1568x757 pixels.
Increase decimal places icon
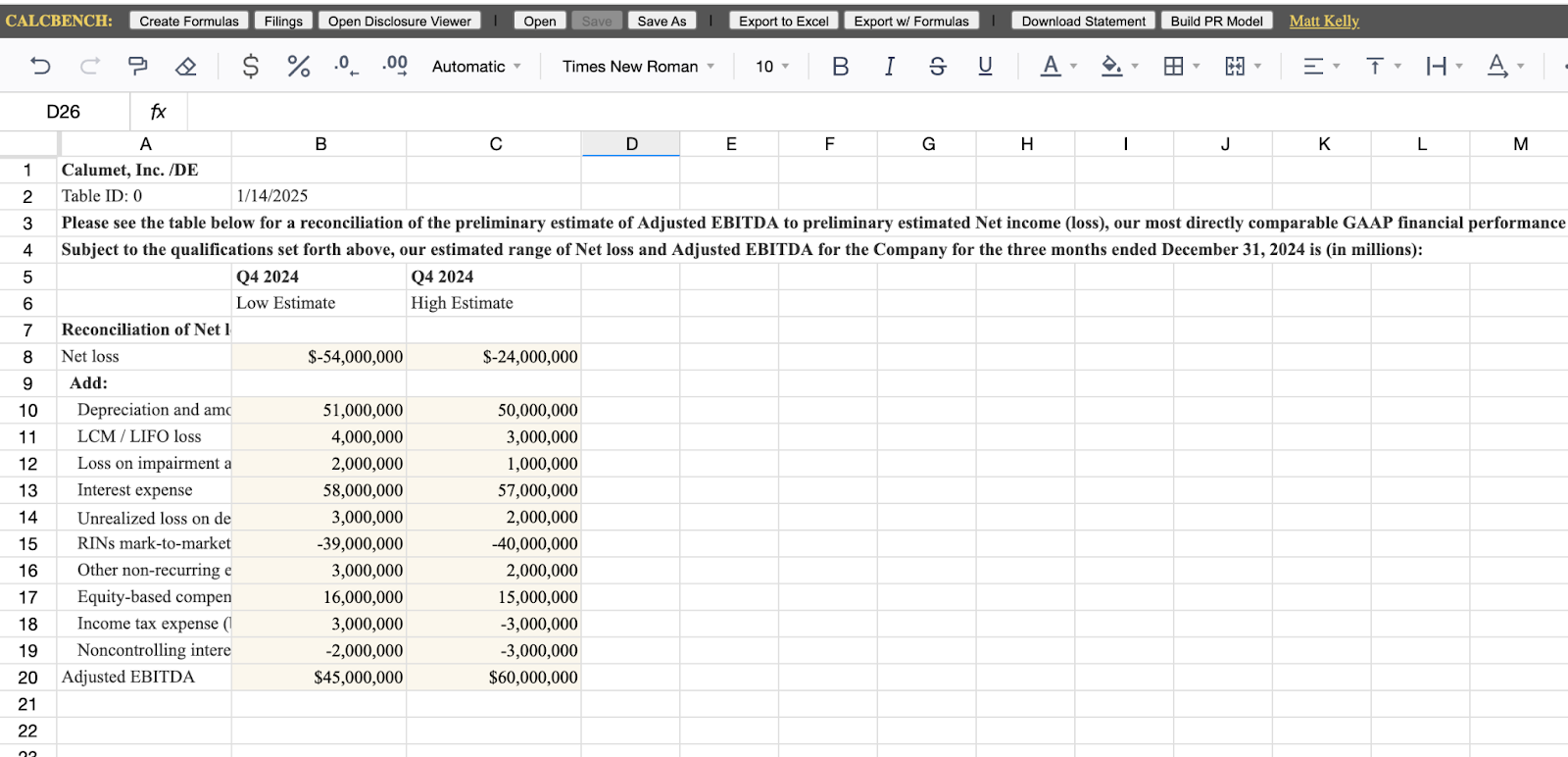tap(395, 66)
